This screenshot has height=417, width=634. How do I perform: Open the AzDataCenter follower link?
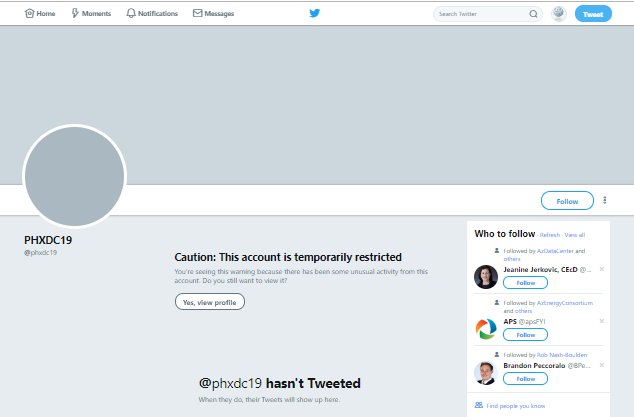(555, 251)
